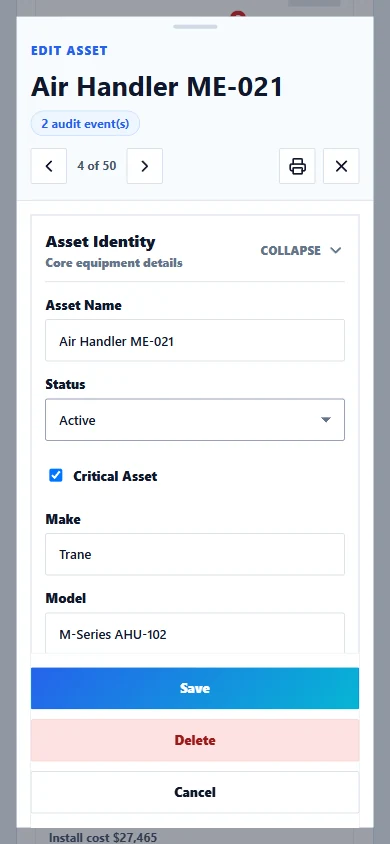The width and height of the screenshot is (390, 844).
Task: Delete this asset
Action: click(195, 740)
